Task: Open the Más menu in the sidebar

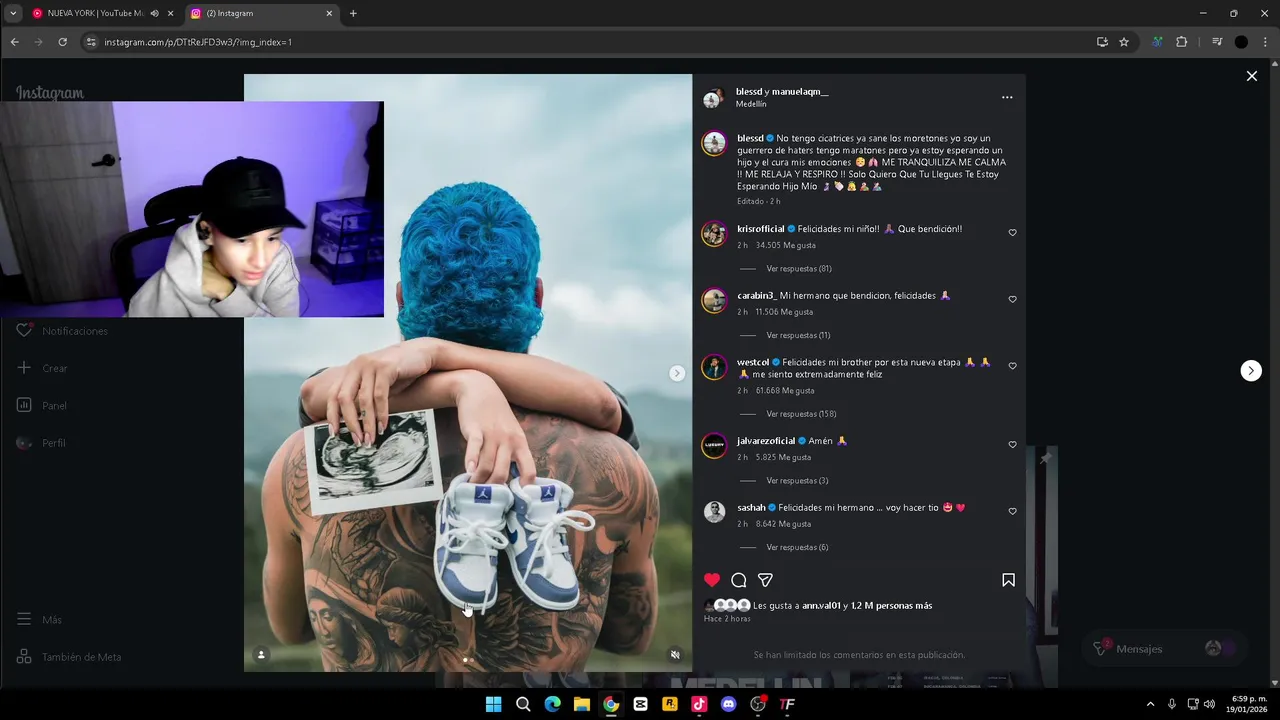Action: click(39, 620)
